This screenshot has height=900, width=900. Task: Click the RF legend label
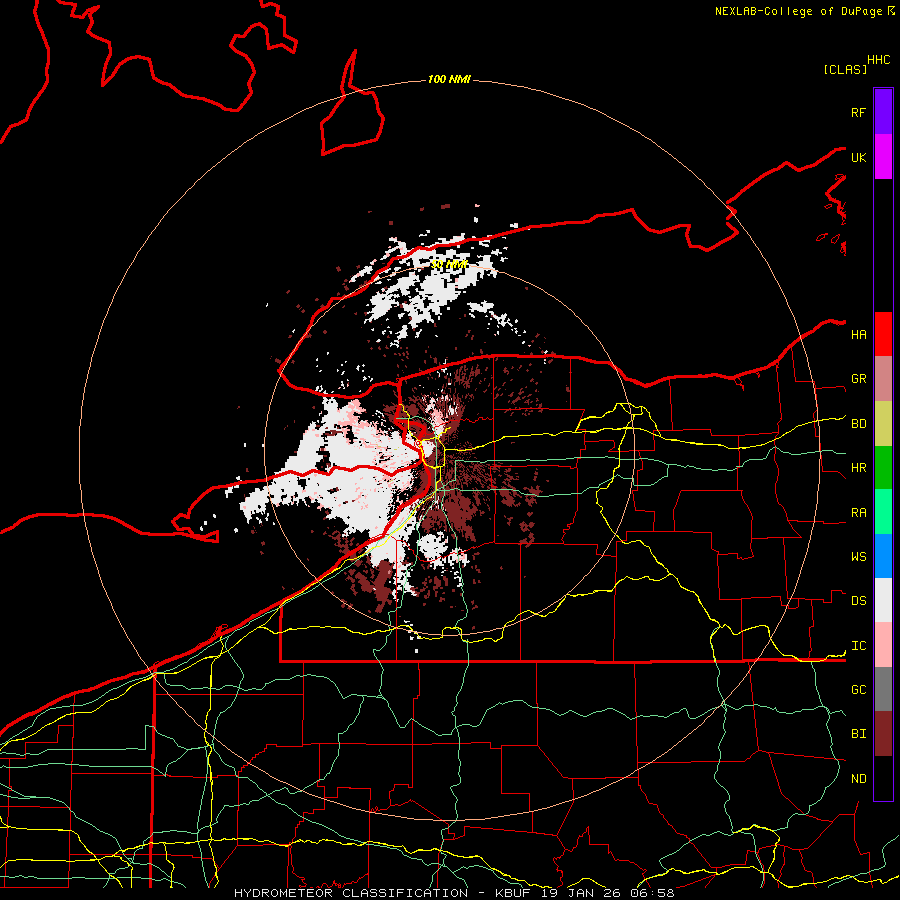[x=858, y=112]
